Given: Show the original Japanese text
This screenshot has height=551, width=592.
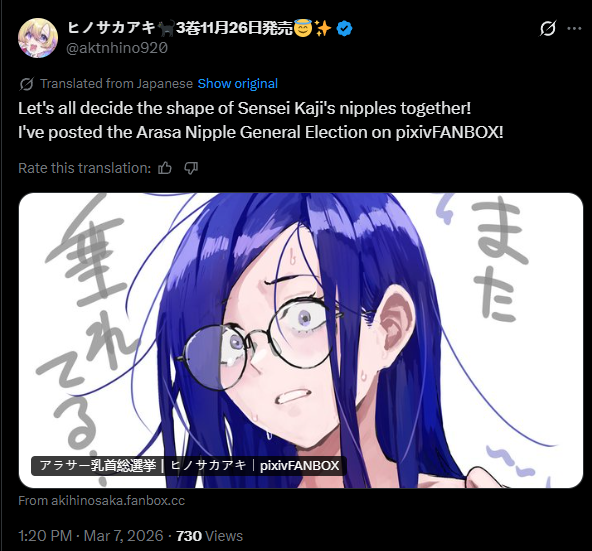Looking at the screenshot, I should tap(238, 83).
